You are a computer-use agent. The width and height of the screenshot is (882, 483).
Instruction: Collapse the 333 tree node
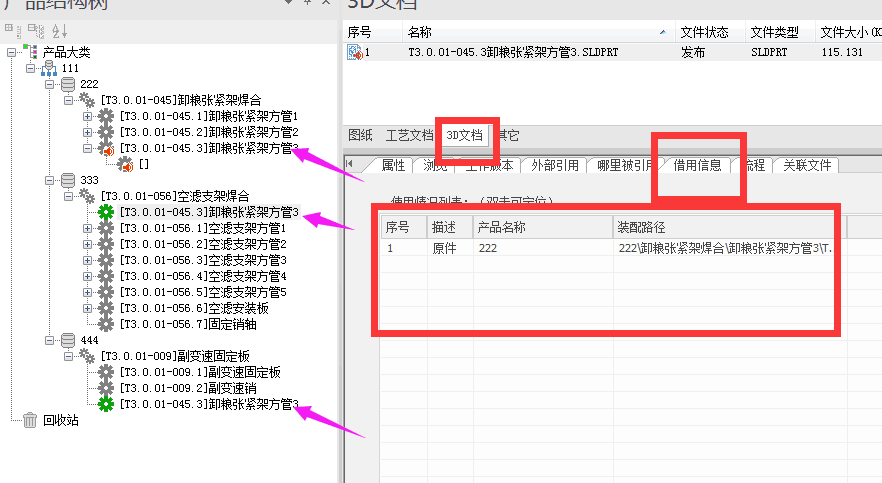click(50, 180)
